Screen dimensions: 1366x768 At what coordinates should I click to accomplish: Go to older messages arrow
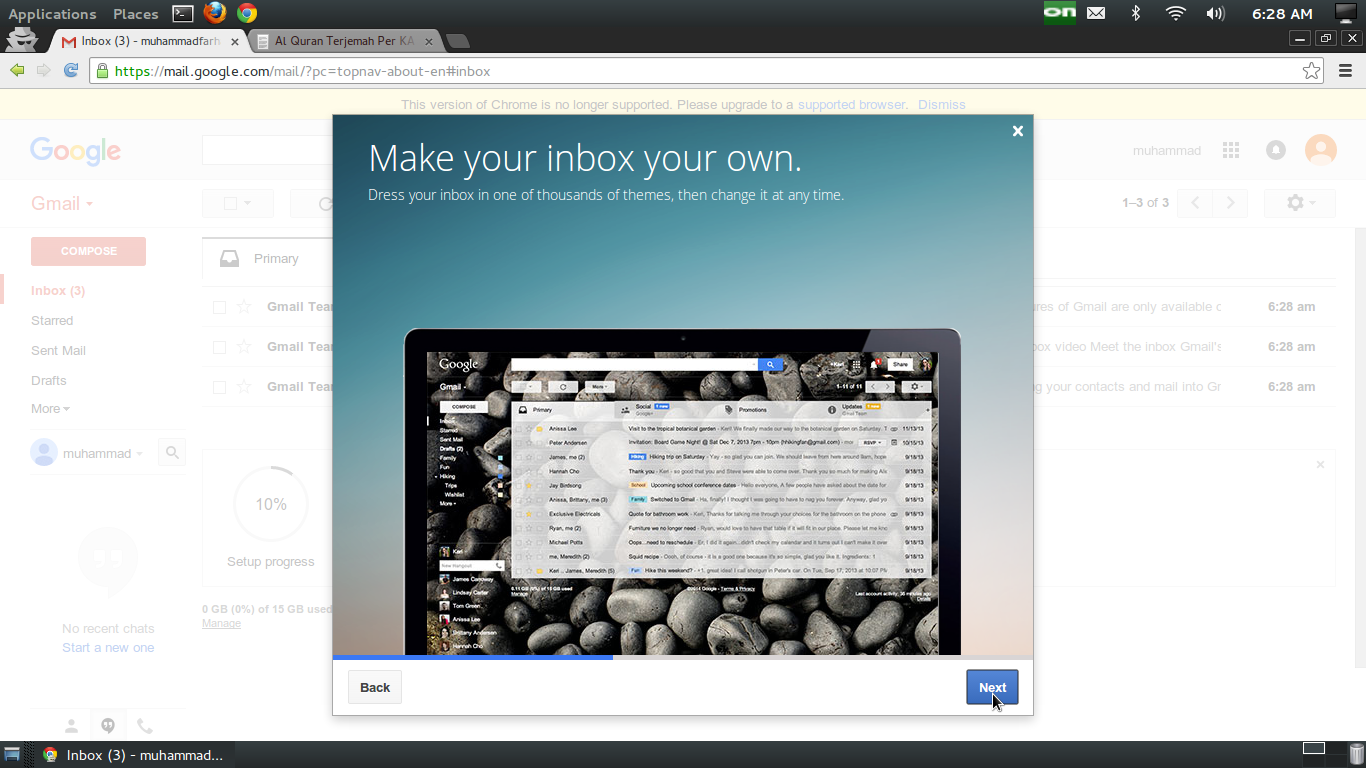(1231, 203)
